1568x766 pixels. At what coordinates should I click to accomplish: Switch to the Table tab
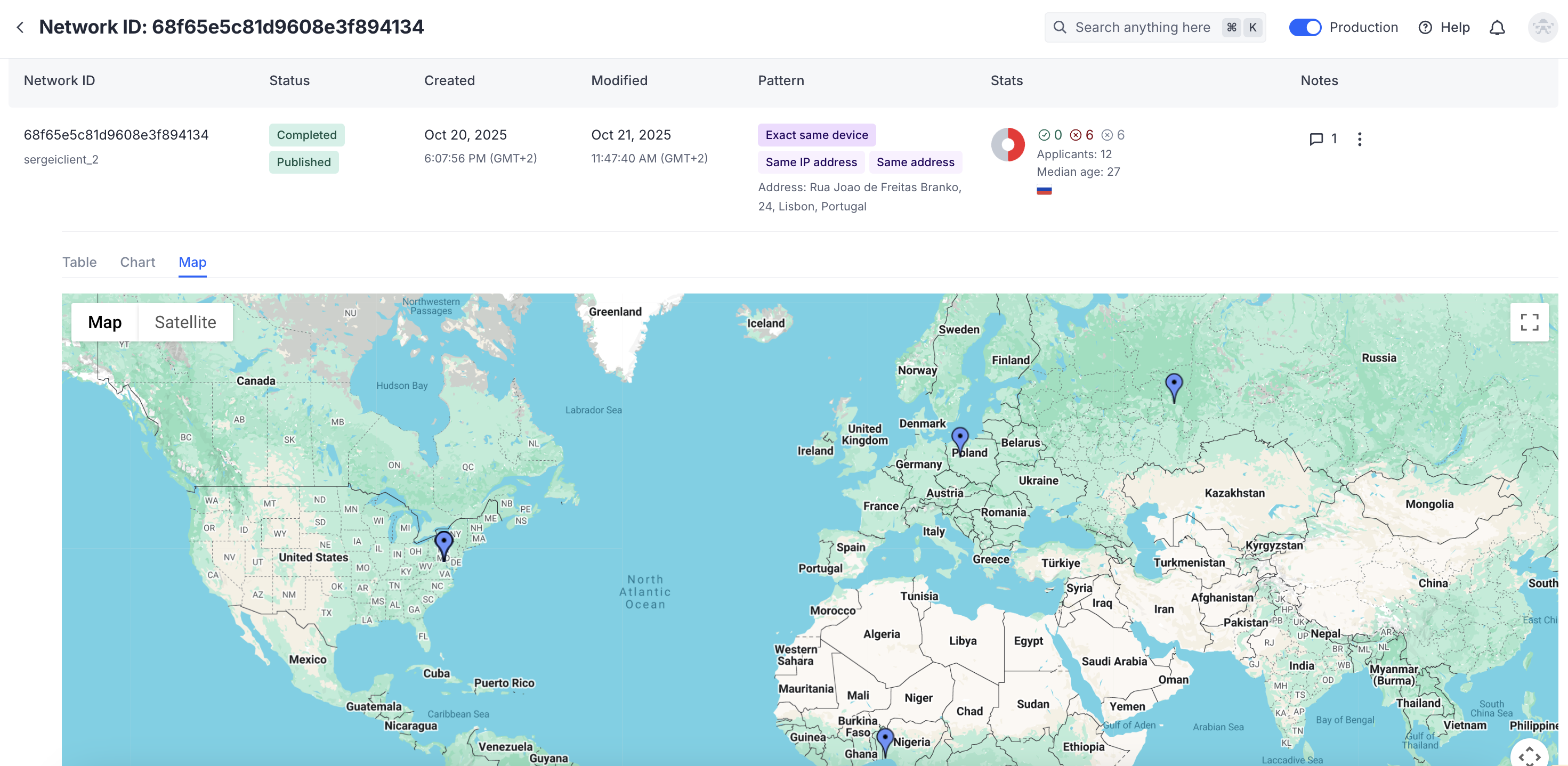[79, 262]
